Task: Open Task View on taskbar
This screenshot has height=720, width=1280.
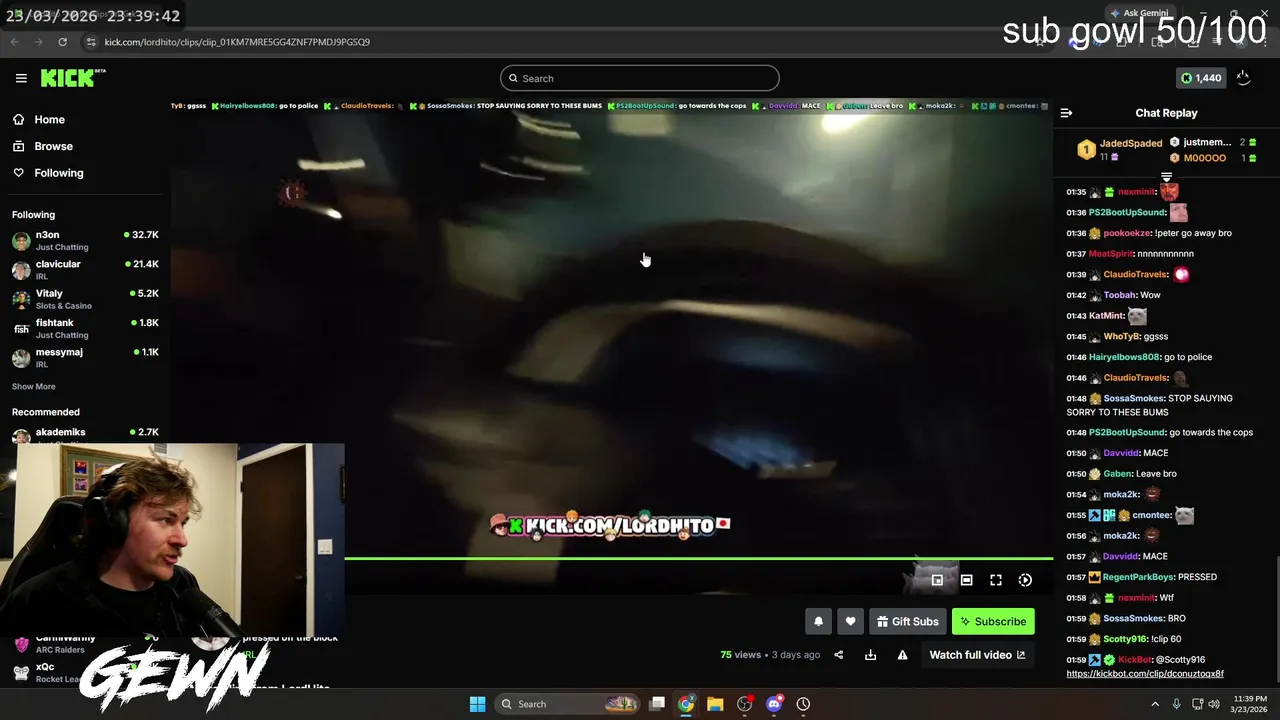Action: click(x=657, y=704)
